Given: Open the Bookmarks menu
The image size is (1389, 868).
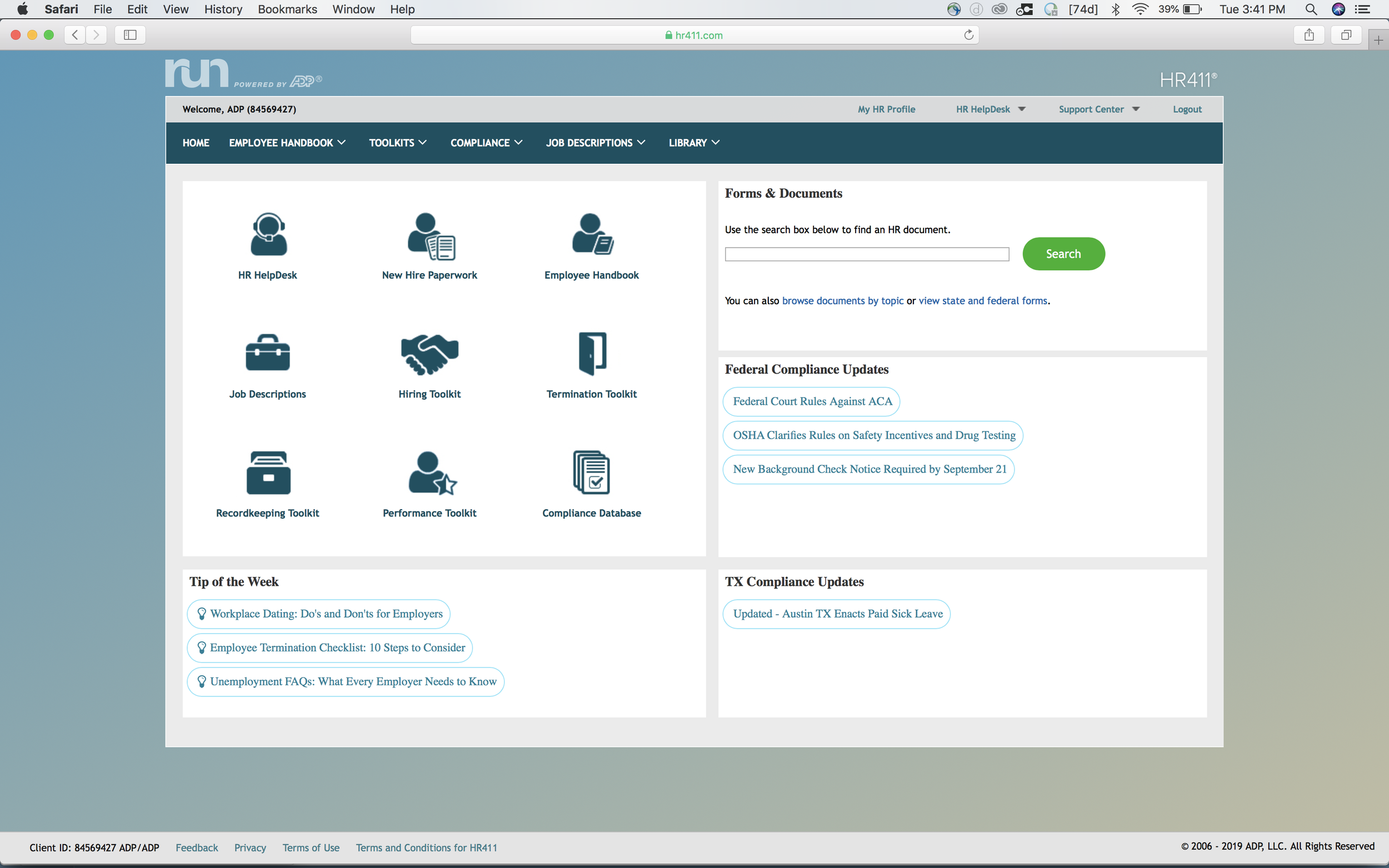Looking at the screenshot, I should tap(288, 9).
